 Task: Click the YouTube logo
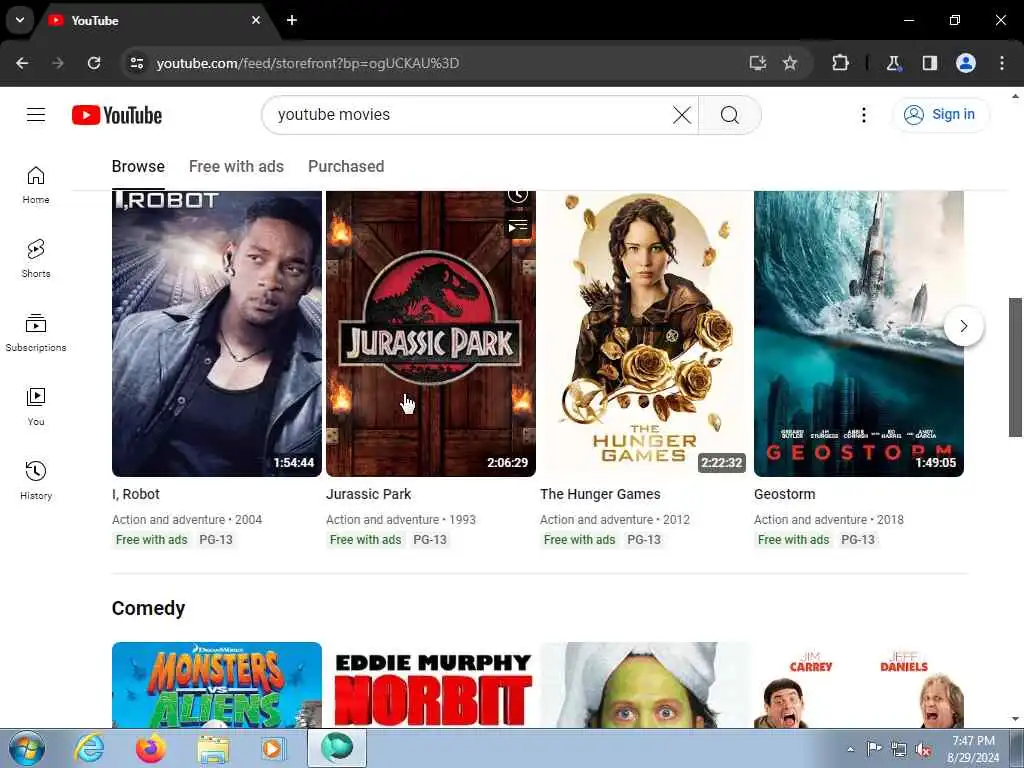pos(117,115)
